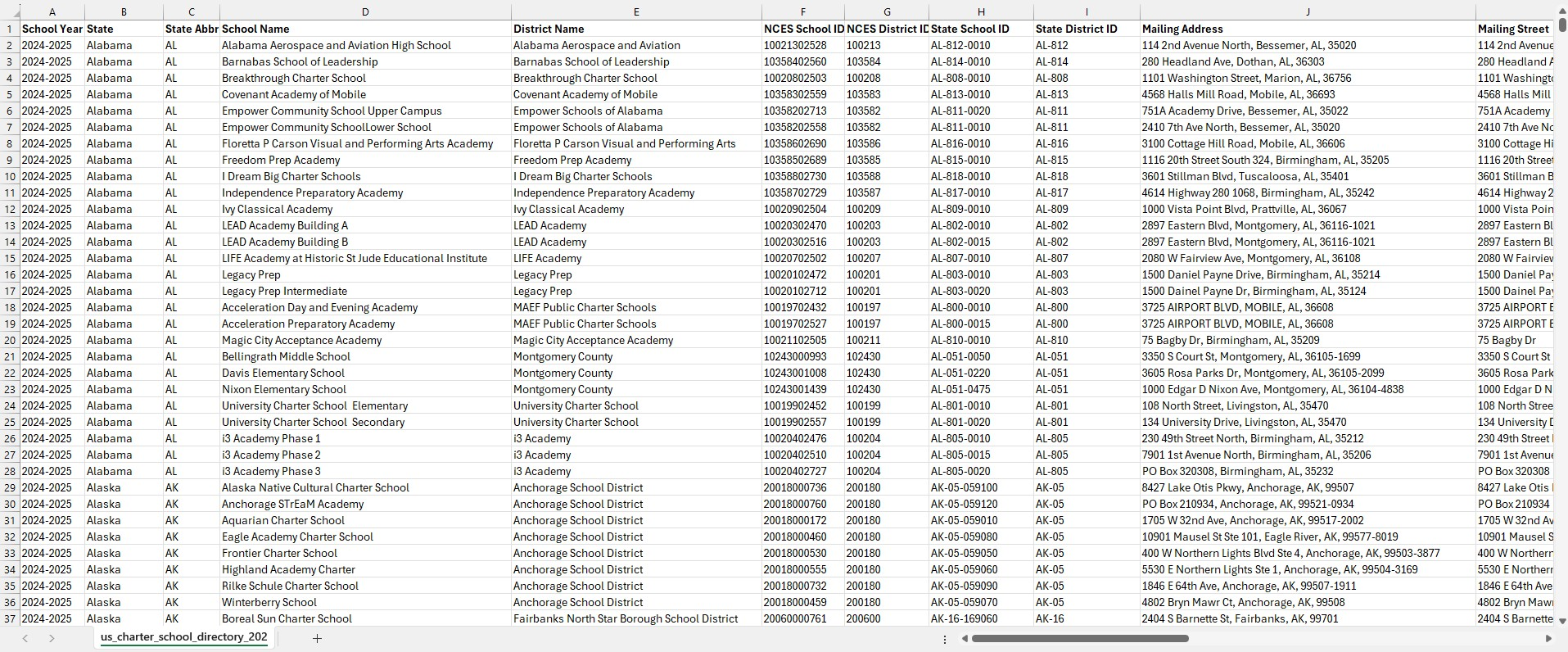
Task: Select cell with State School ID AL-812-0010
Action: coord(981,45)
